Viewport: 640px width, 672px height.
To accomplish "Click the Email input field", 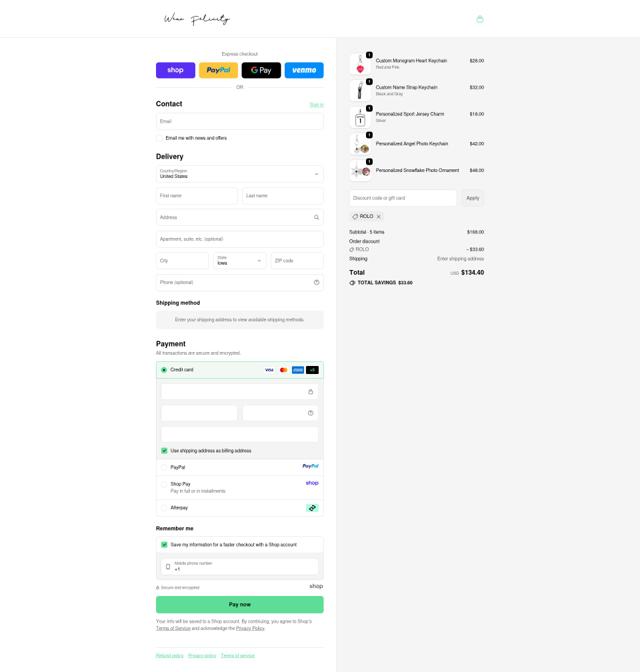I will click(x=240, y=121).
